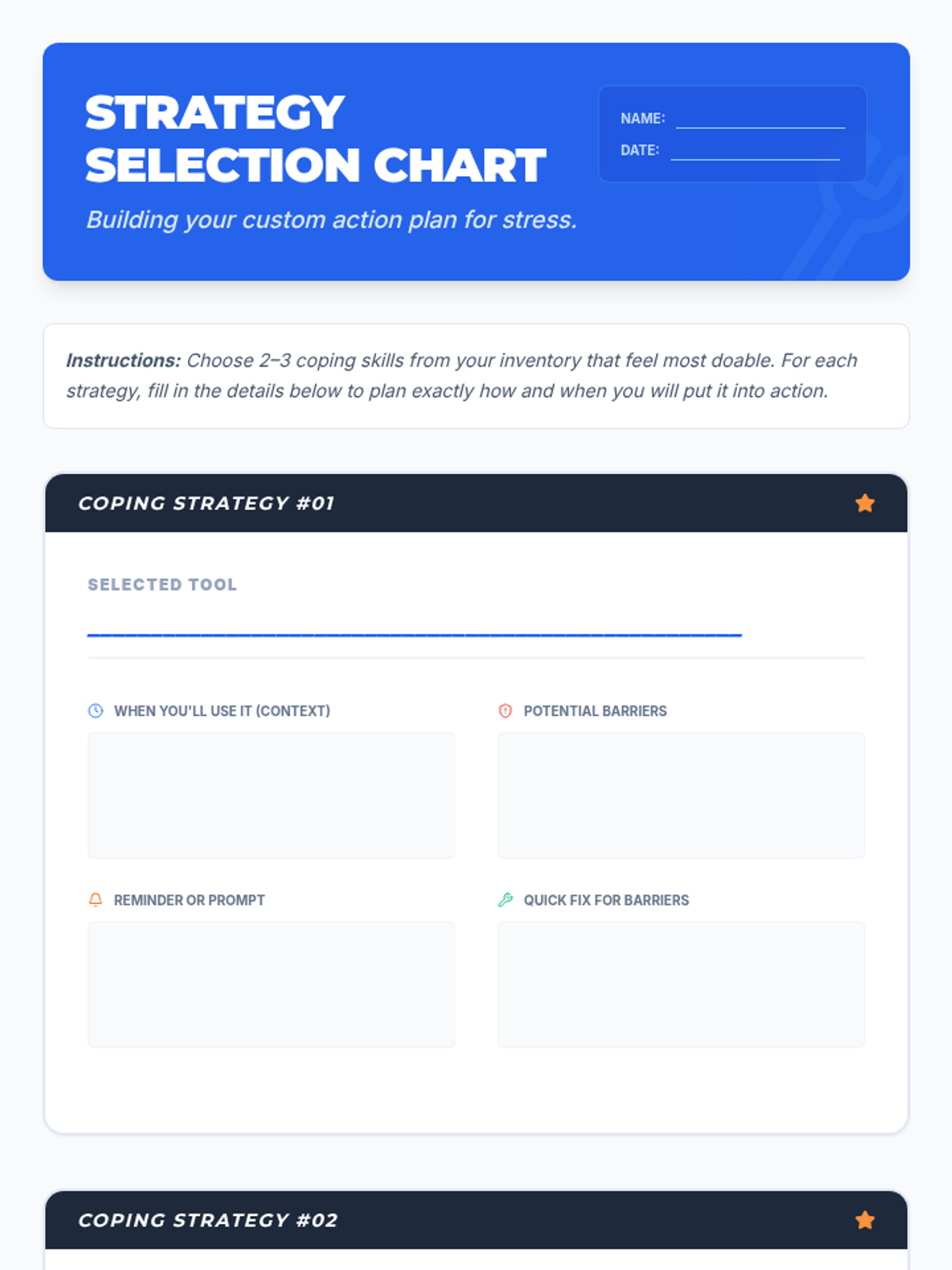Click the Strategy Selection Chart title
This screenshot has width=952, height=1270.
tap(316, 139)
